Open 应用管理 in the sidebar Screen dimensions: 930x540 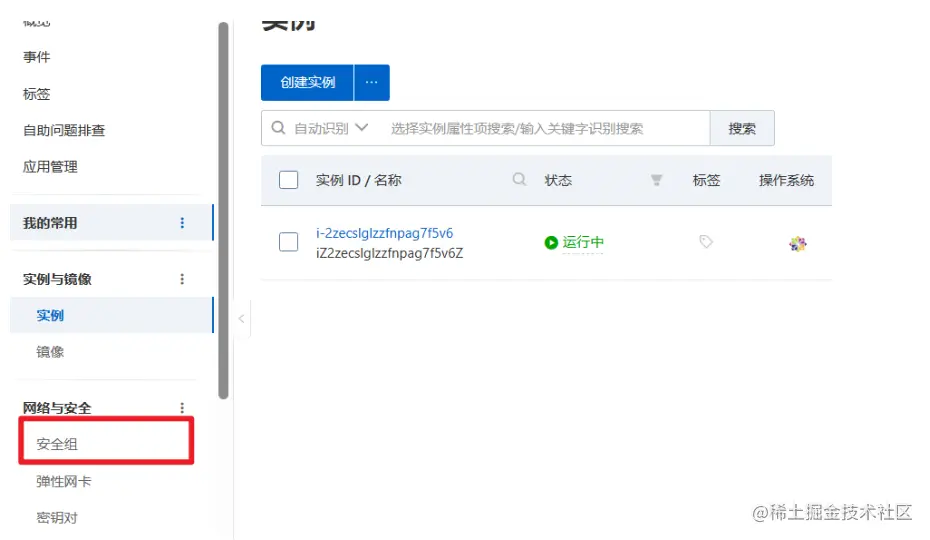tap(50, 167)
